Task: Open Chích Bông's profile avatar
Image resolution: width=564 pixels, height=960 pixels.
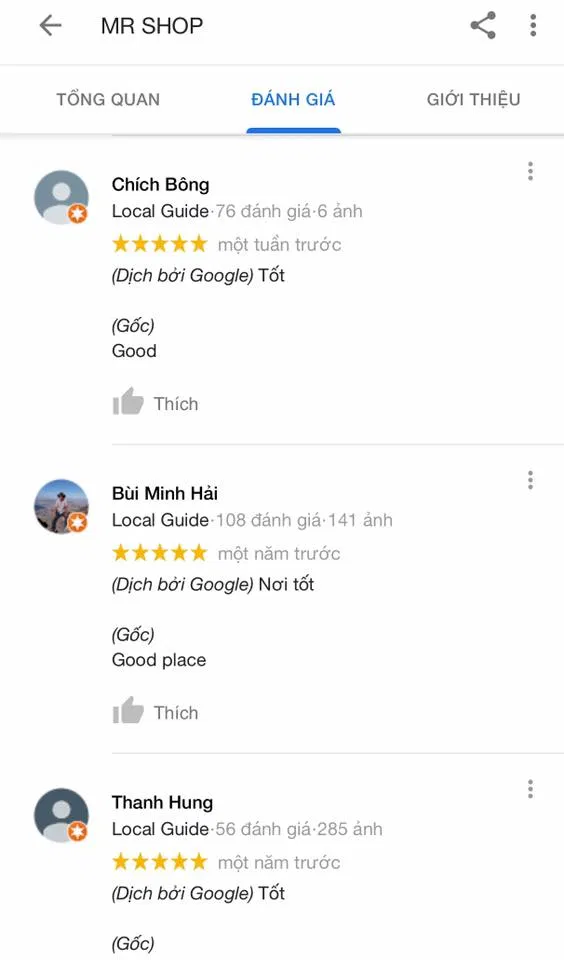Action: coord(61,197)
